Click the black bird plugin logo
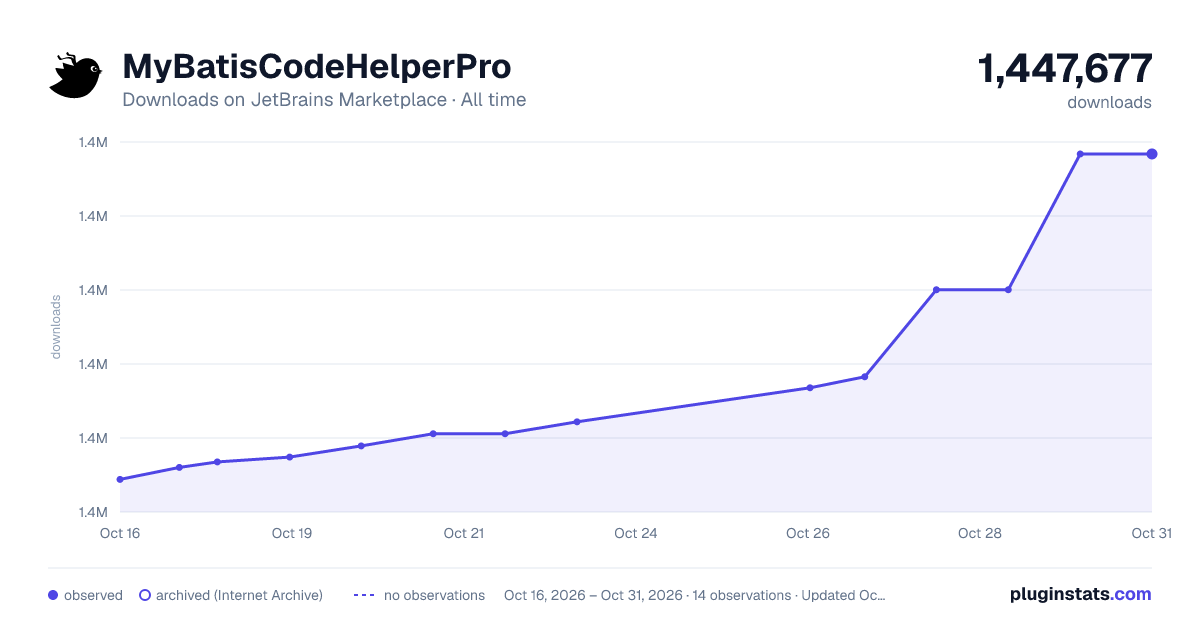This screenshot has height=630, width=1200. (76, 76)
